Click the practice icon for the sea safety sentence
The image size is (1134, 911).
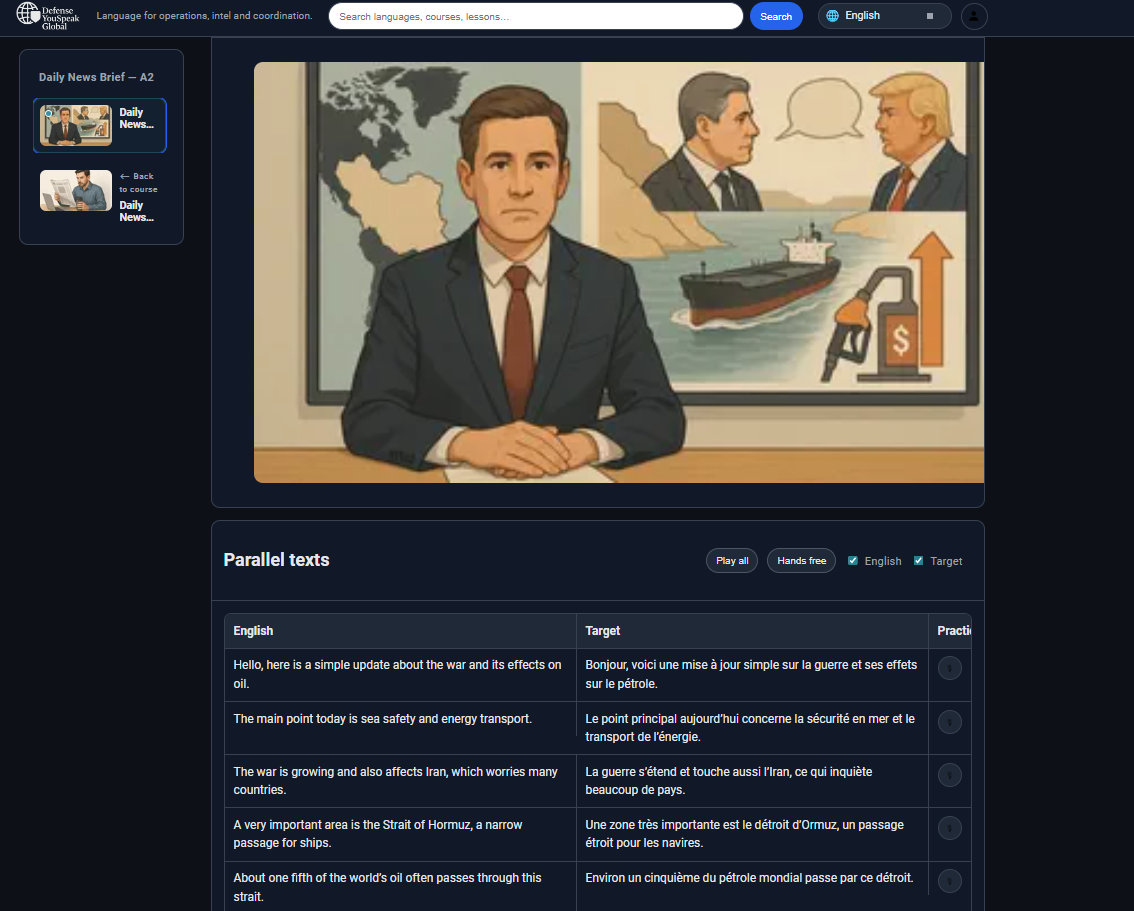tap(949, 721)
